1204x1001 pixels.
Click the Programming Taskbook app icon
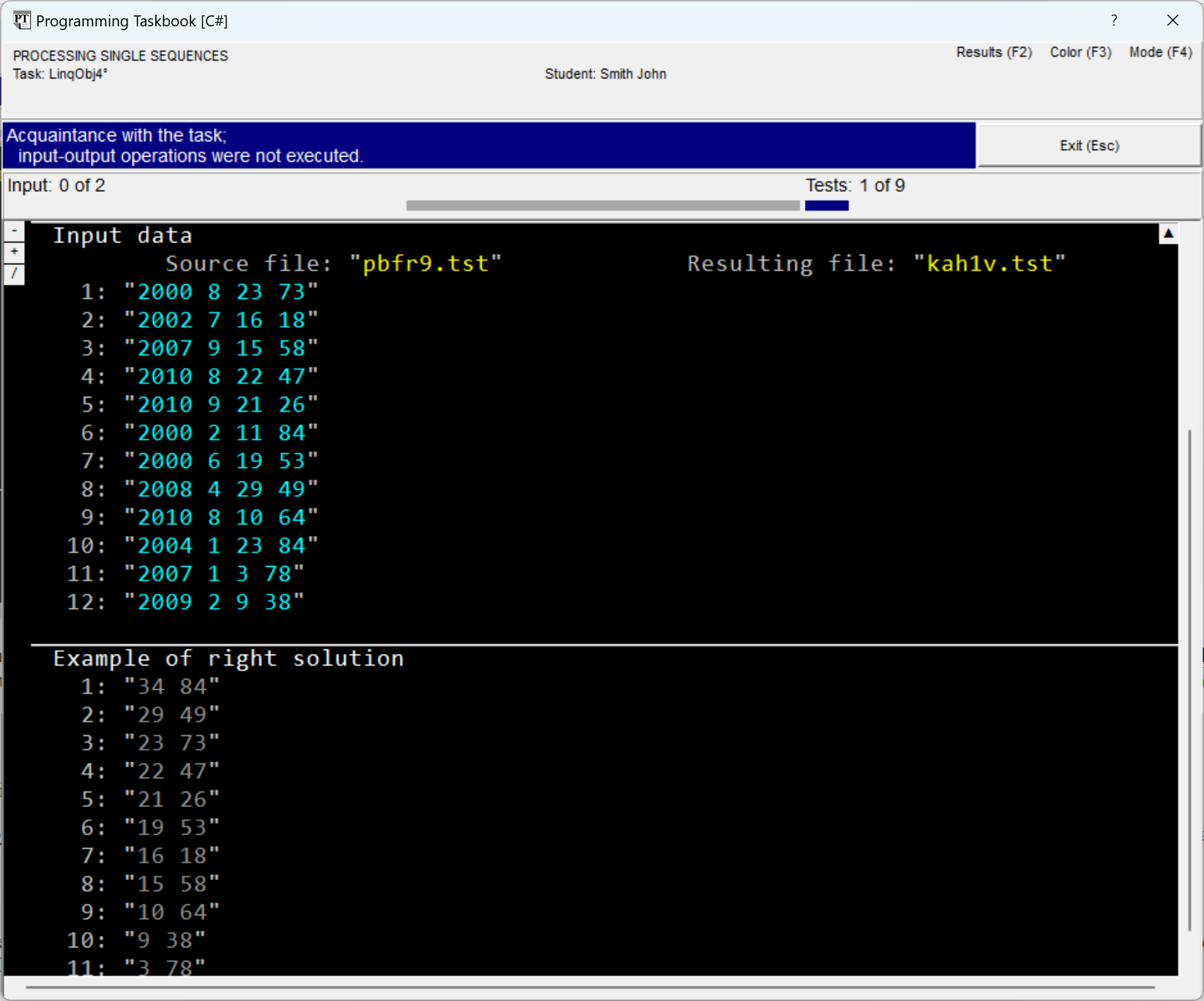(21, 21)
